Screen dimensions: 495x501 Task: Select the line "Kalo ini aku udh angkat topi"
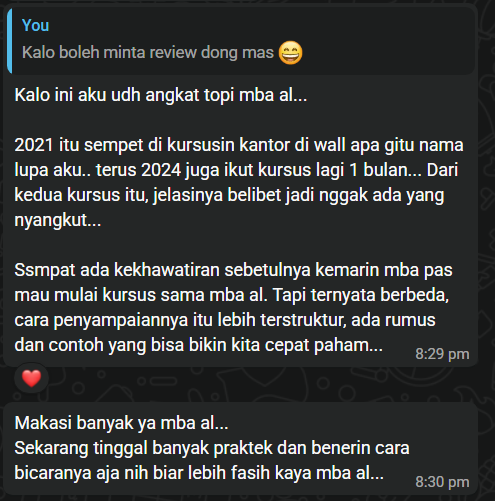click(161, 95)
